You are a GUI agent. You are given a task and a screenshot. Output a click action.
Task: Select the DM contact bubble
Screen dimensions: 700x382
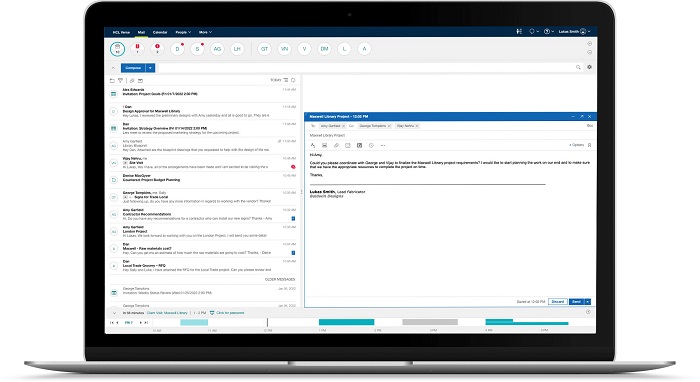click(x=325, y=49)
